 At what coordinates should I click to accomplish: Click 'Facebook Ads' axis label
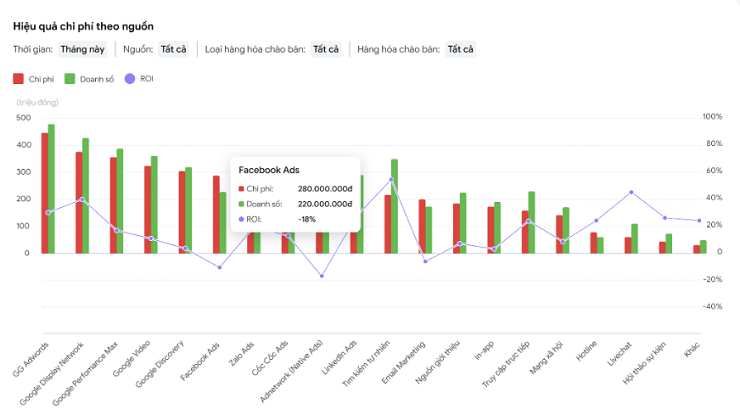point(200,361)
